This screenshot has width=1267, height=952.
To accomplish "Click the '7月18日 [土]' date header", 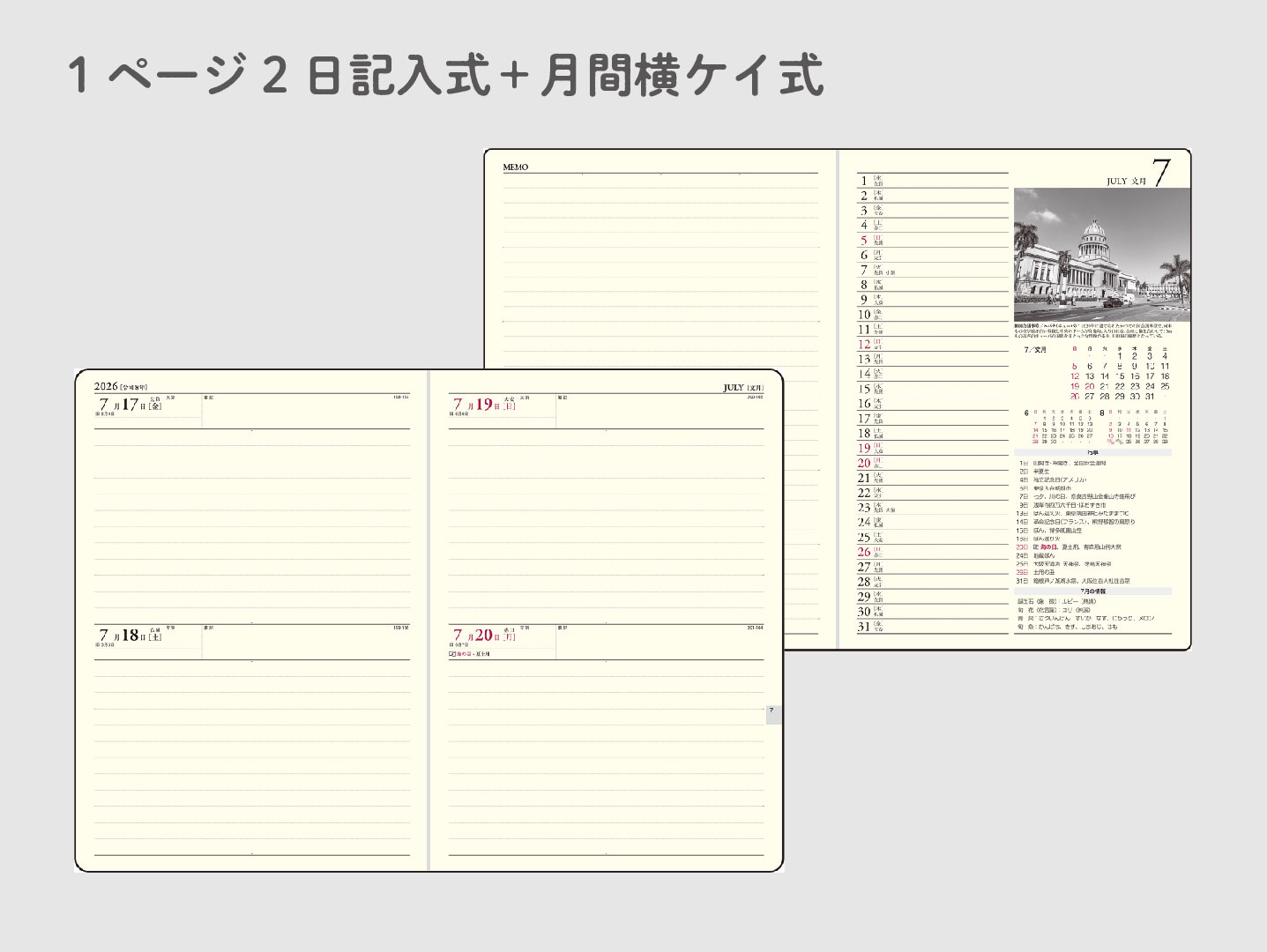I will [x=132, y=636].
